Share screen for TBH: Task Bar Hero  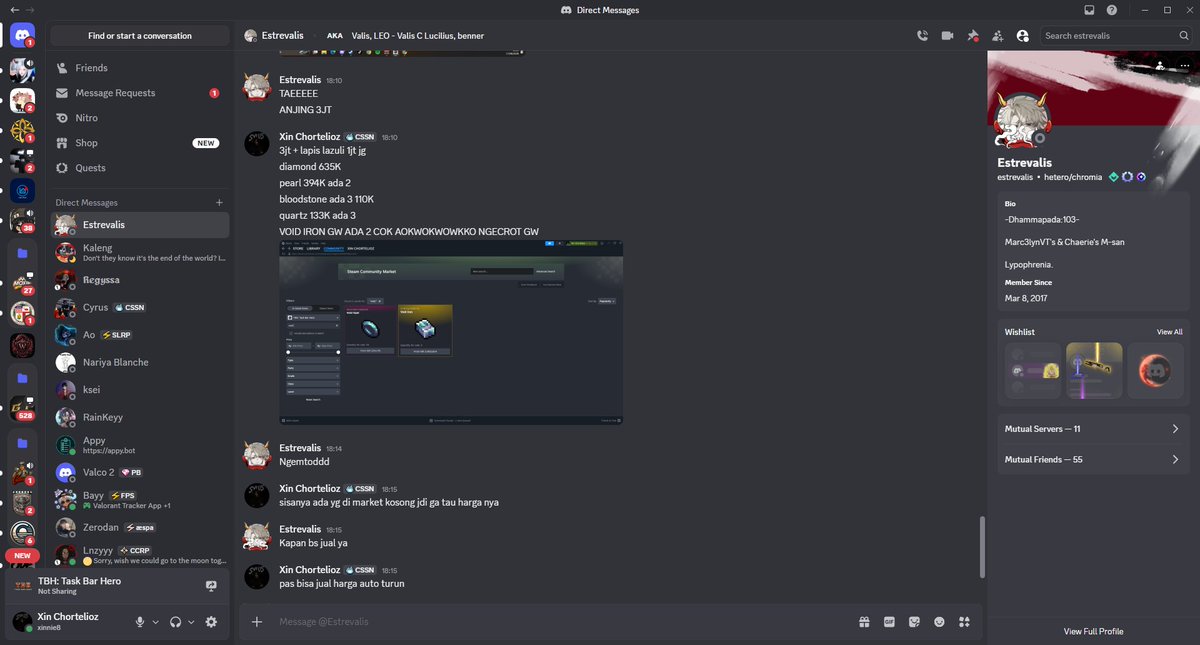tap(211, 585)
